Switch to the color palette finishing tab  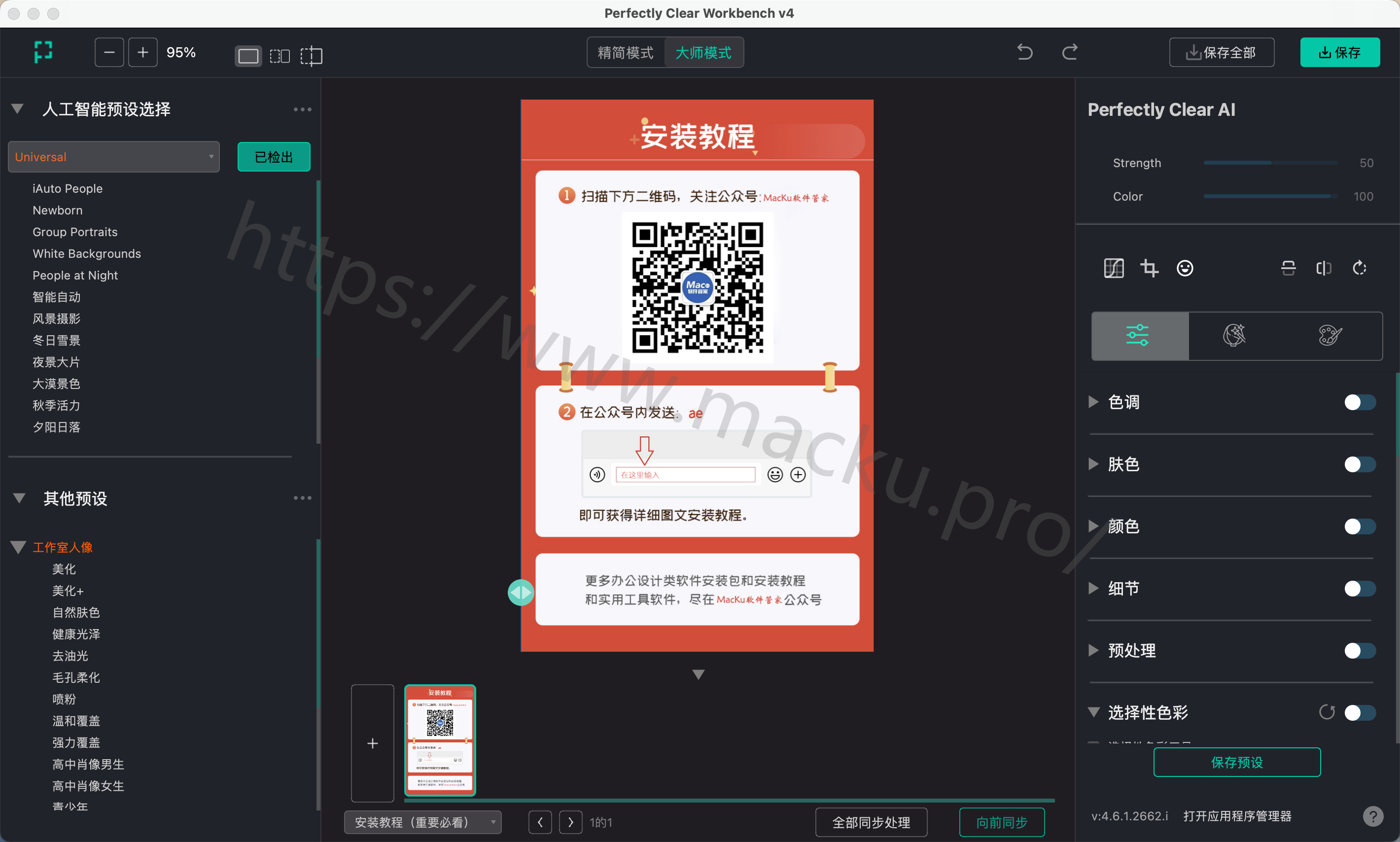[1331, 335]
